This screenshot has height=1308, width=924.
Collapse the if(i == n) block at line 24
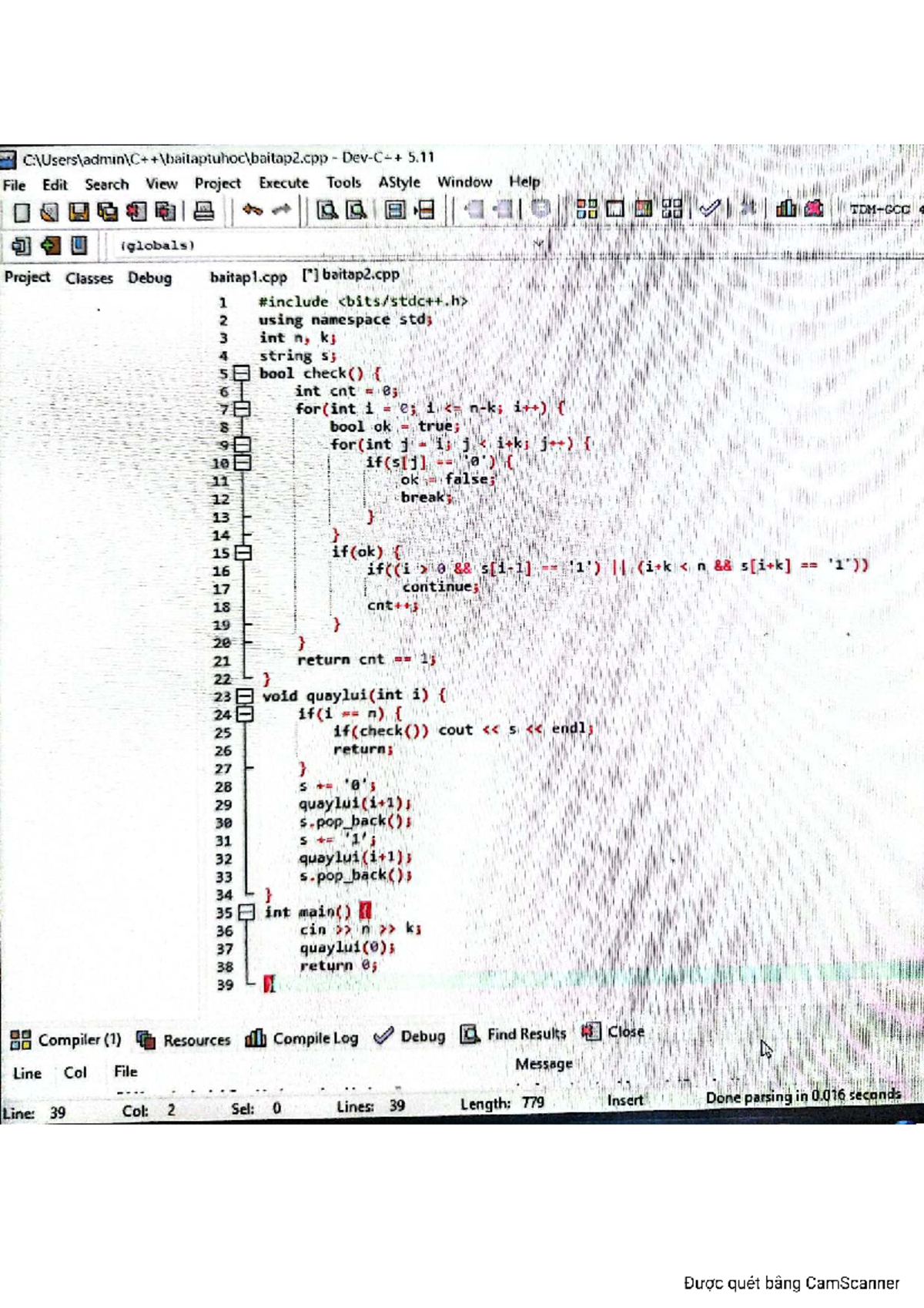point(245,714)
